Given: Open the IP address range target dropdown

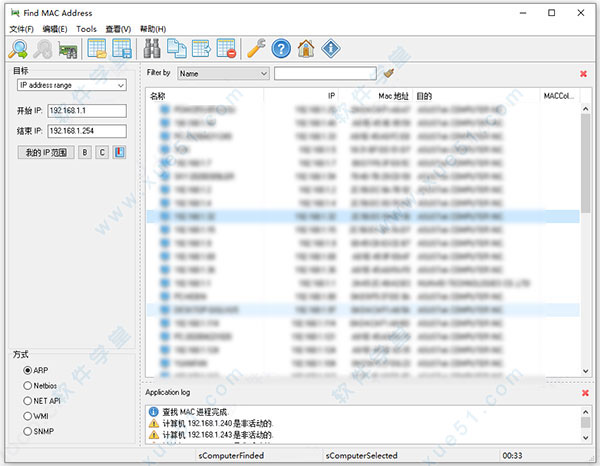Looking at the screenshot, I should click(x=72, y=85).
